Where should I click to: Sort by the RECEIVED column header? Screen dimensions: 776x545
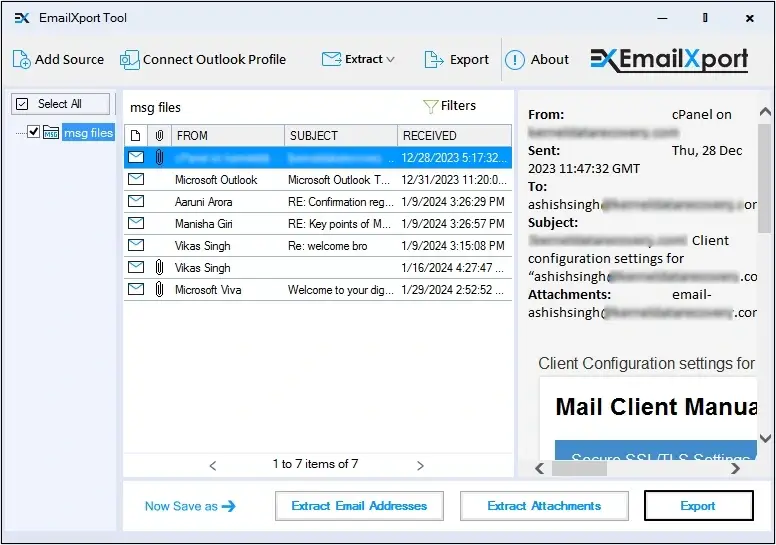tap(454, 136)
